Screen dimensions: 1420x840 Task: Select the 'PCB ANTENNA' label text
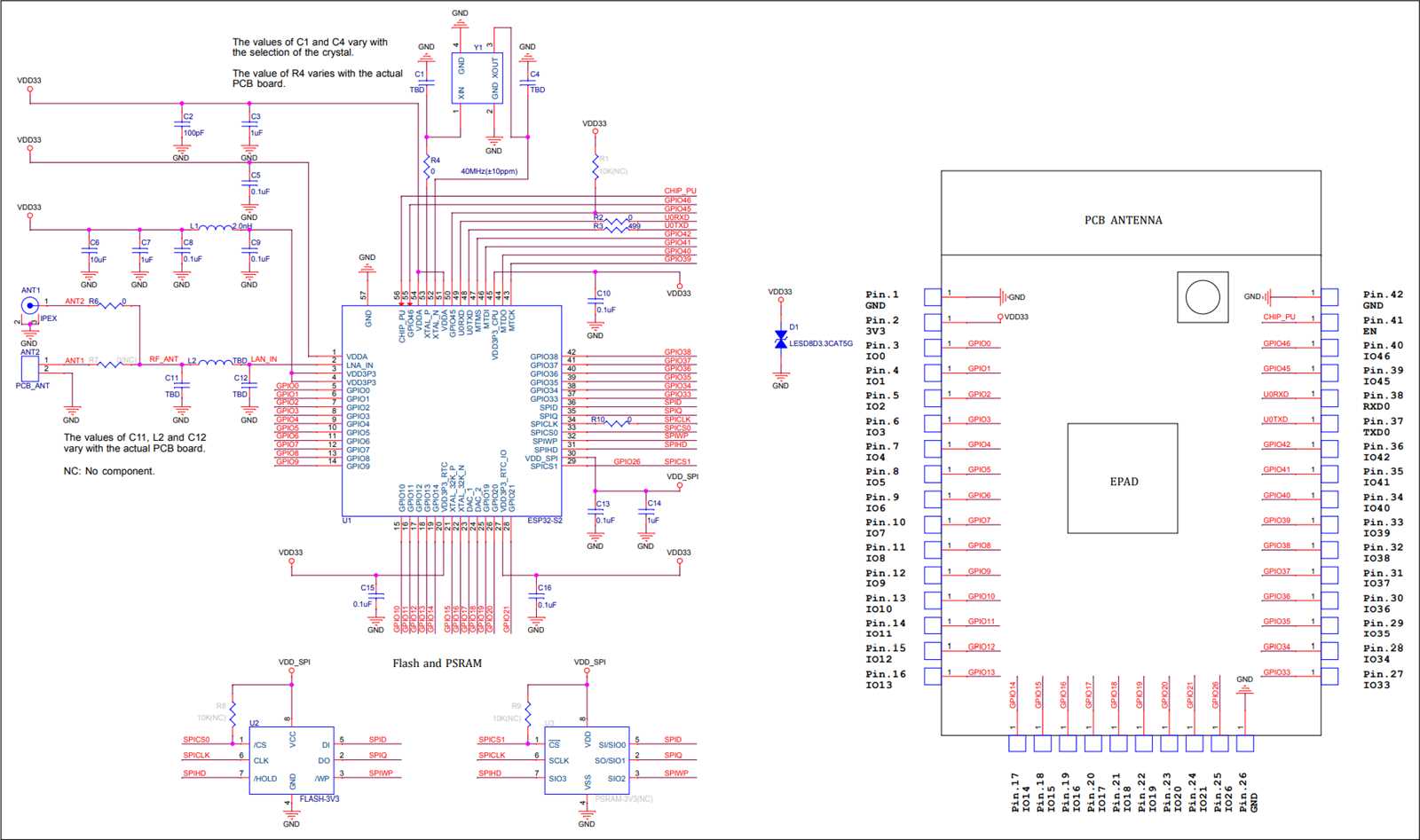coord(1125,220)
